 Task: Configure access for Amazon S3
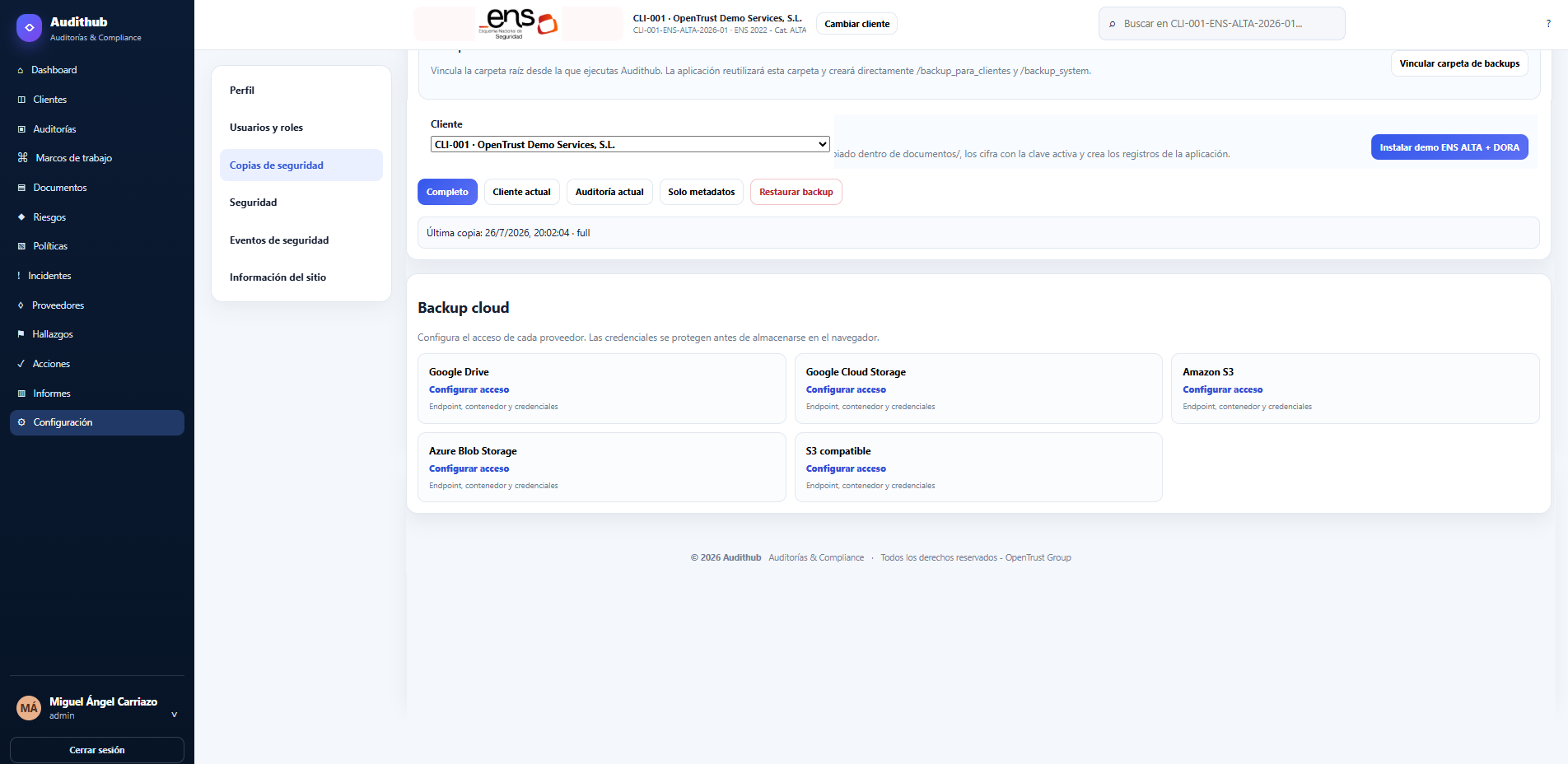pos(1223,389)
